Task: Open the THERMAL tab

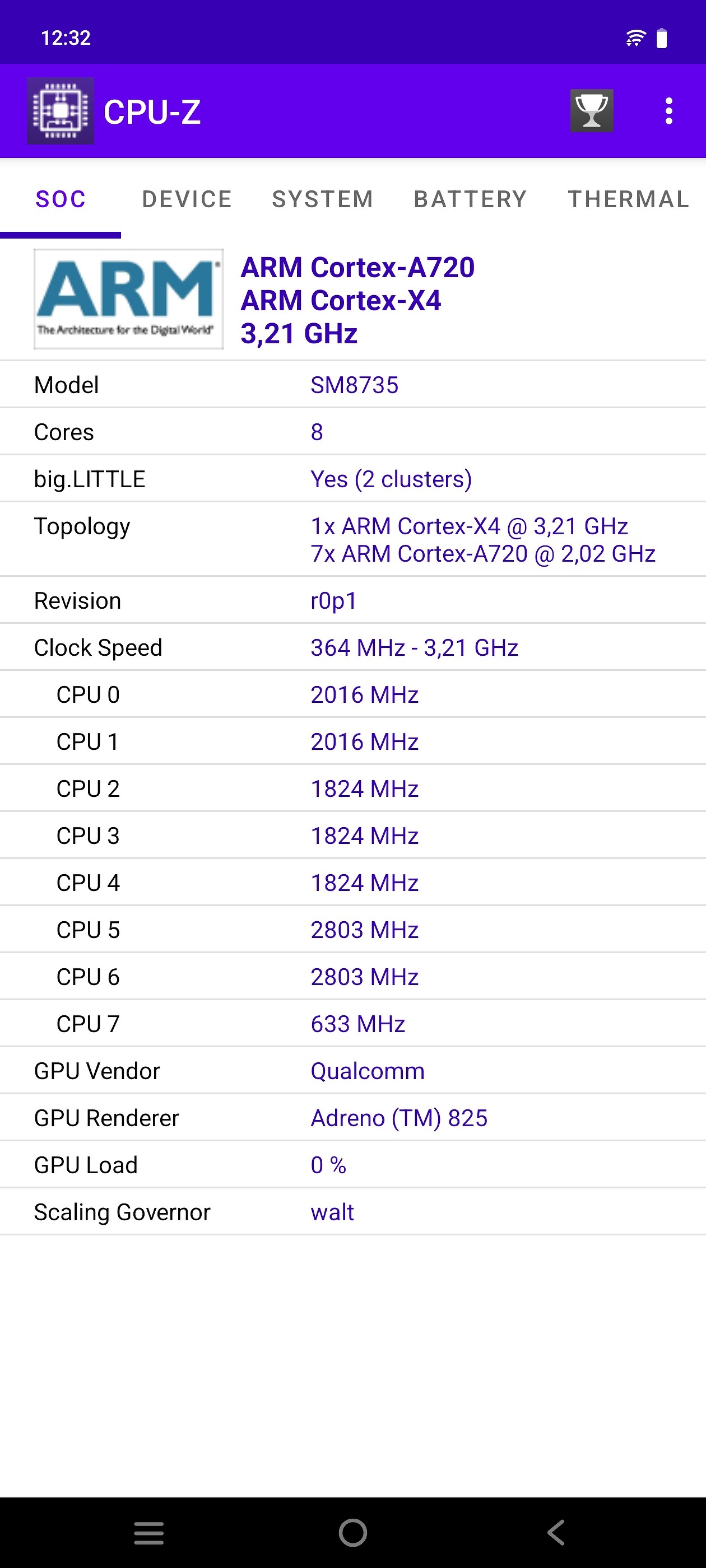Action: tap(628, 199)
